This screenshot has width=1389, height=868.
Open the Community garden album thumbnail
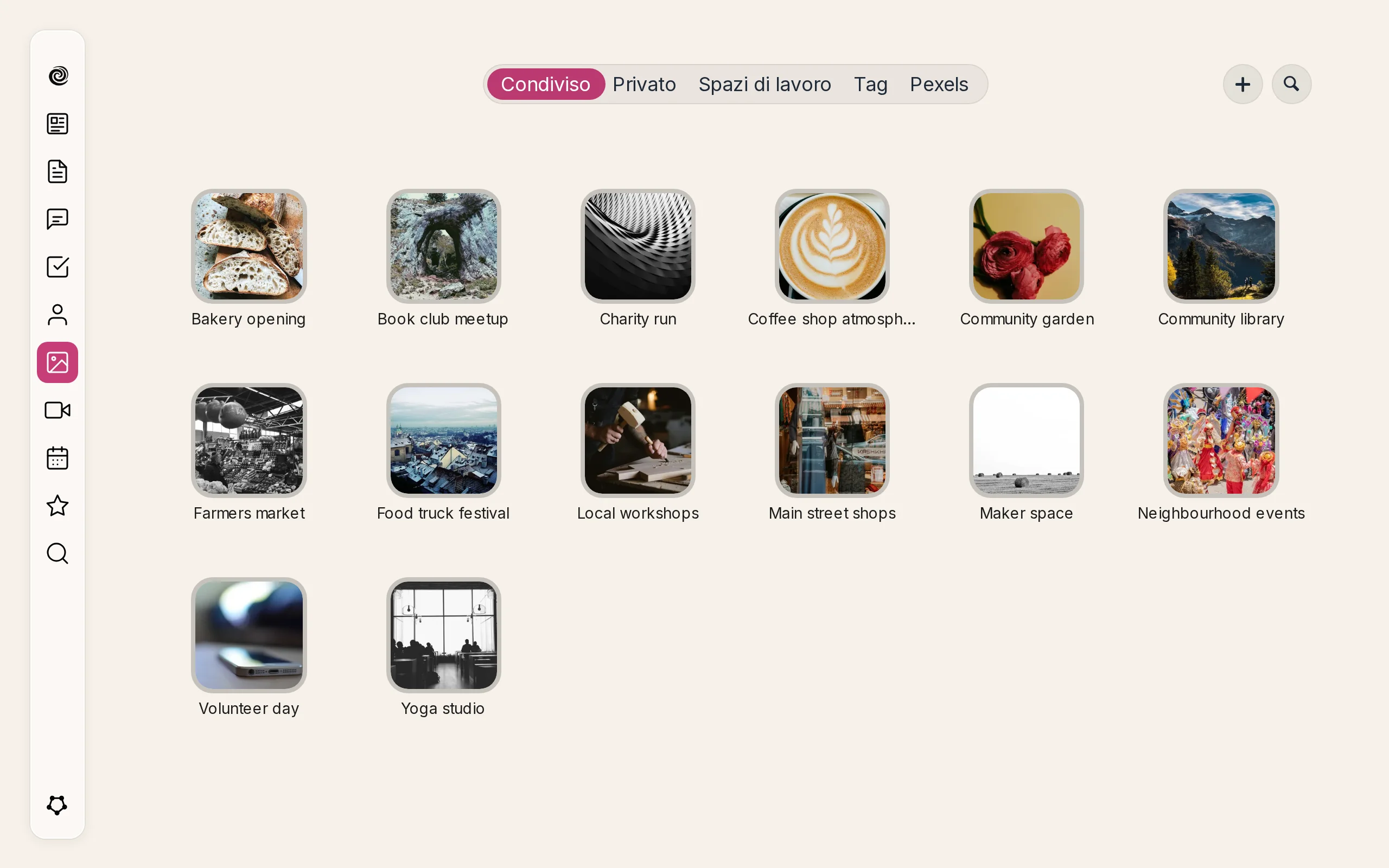1026,246
